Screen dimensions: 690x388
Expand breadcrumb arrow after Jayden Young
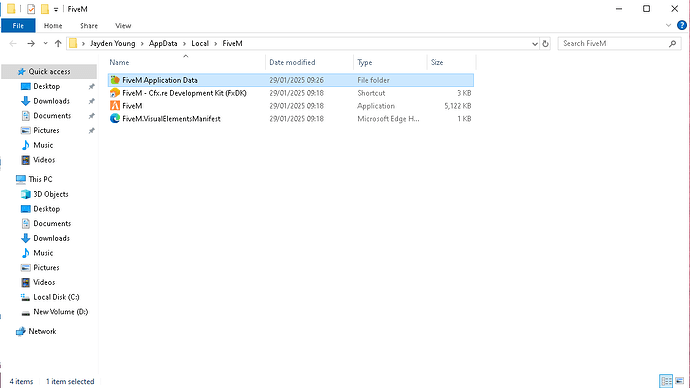[x=142, y=44]
